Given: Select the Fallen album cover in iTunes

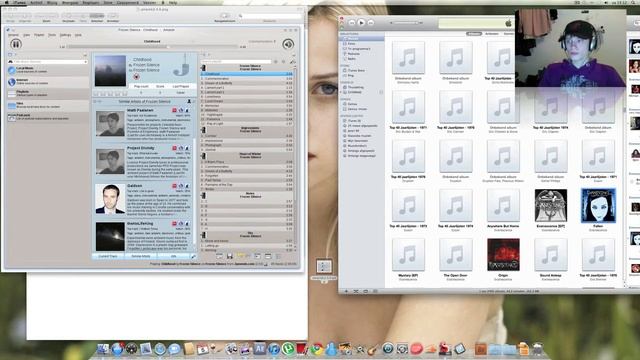Looking at the screenshot, I should tap(598, 206).
